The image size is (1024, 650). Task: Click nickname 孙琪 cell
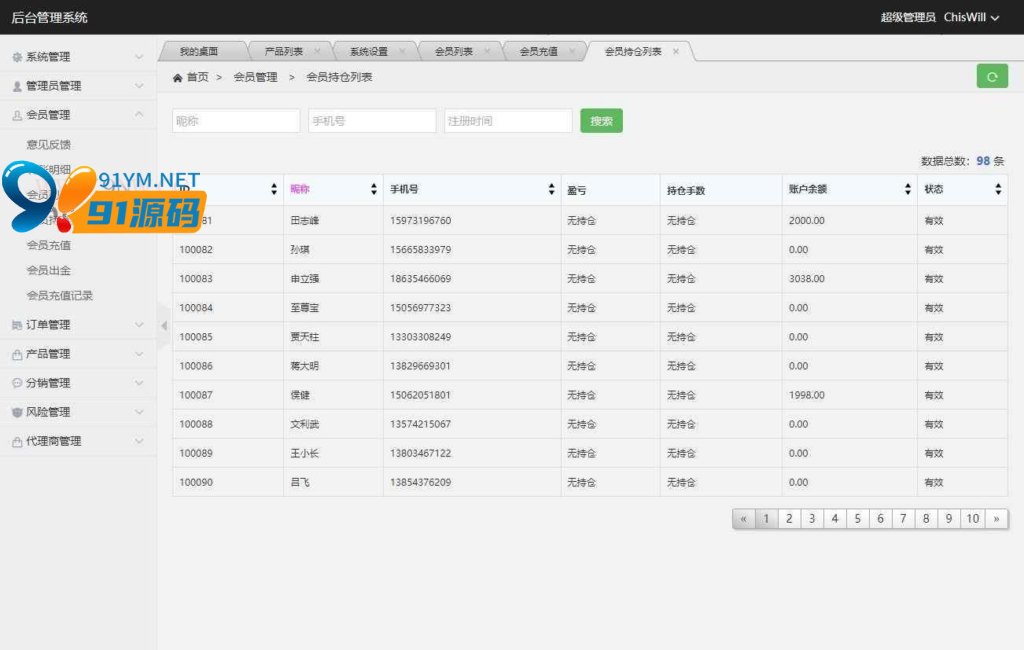coord(300,250)
